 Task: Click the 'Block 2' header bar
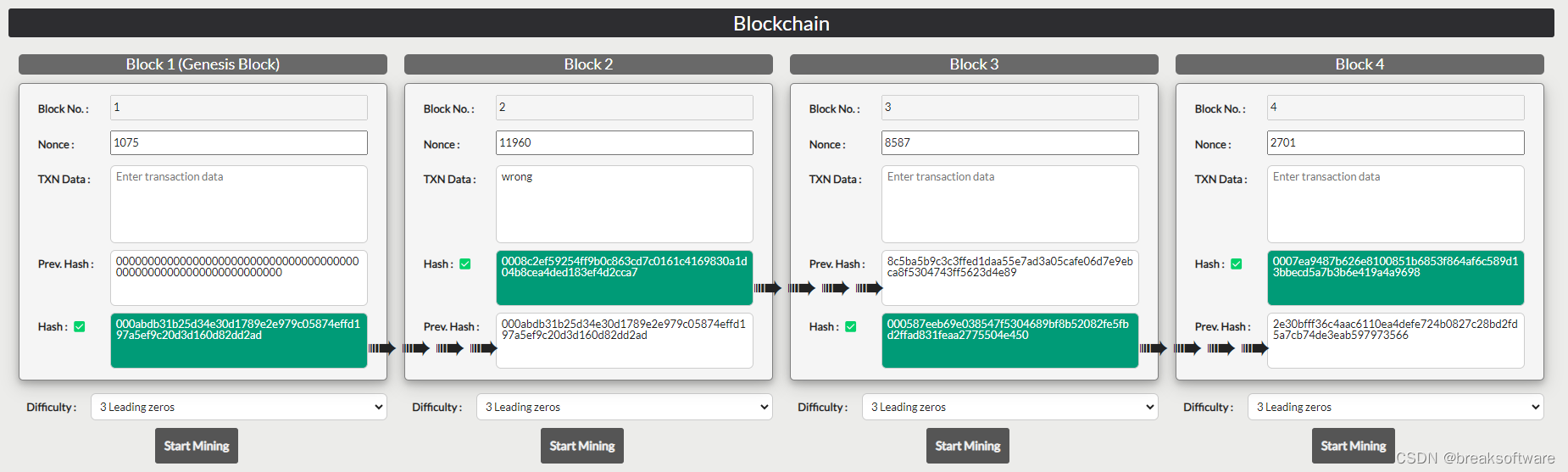click(x=588, y=64)
